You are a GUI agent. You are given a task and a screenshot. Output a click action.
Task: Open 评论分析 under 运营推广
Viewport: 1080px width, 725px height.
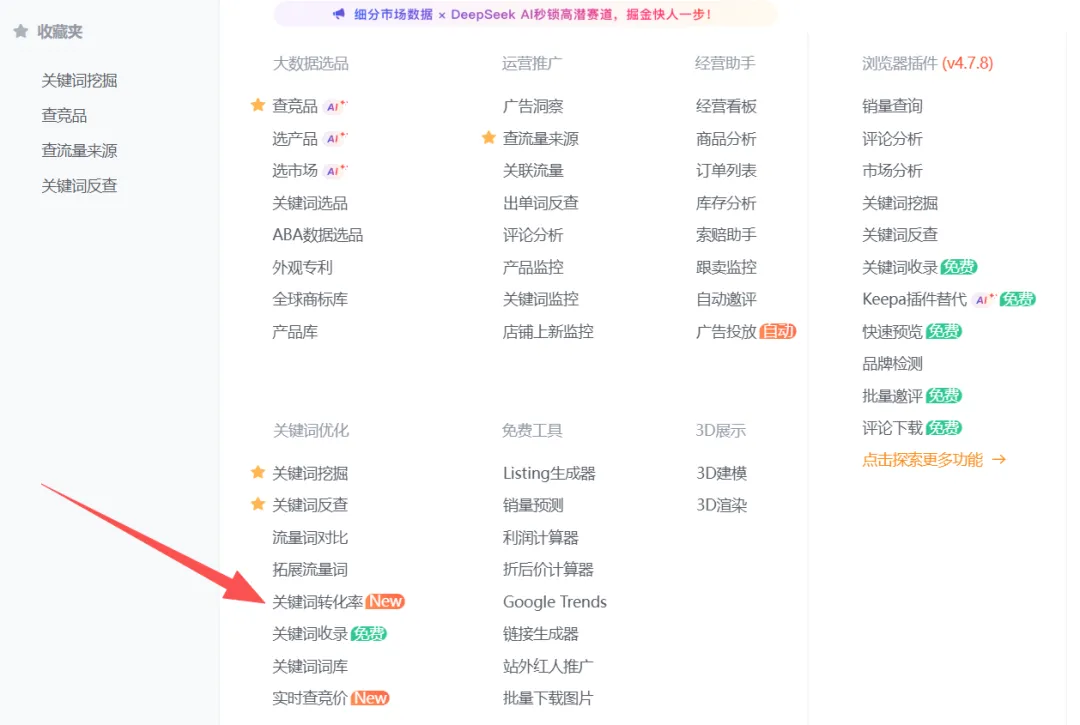pyautogui.click(x=533, y=235)
